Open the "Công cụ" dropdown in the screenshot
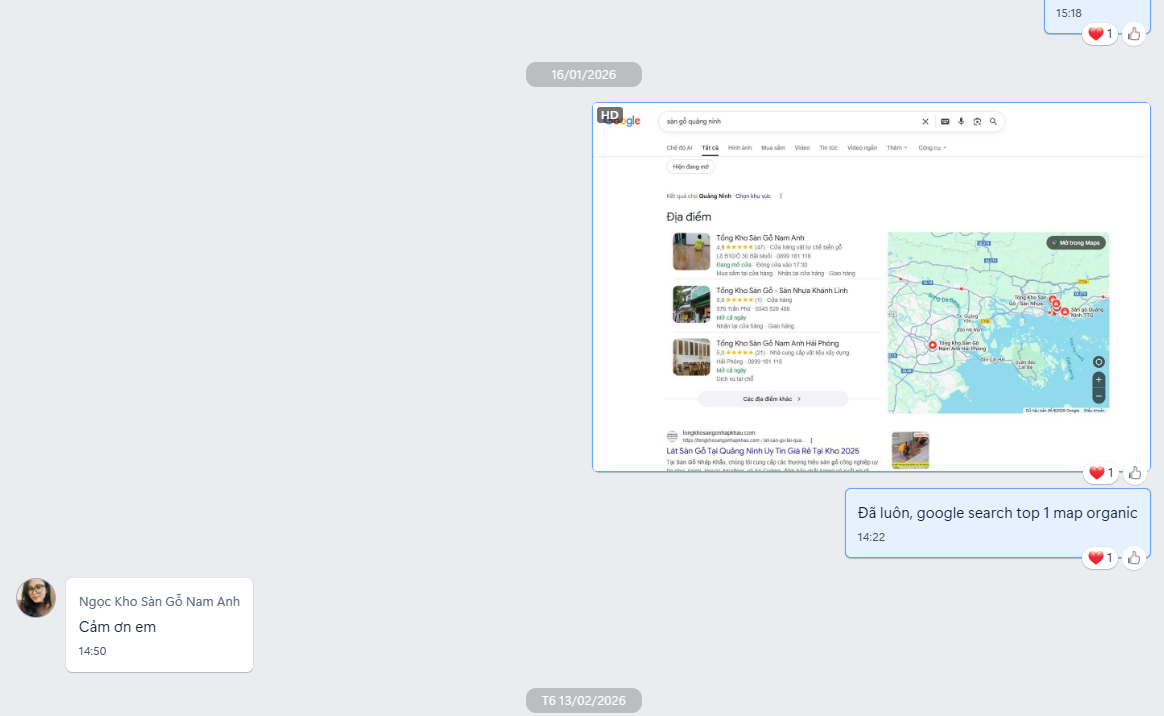This screenshot has width=1164, height=716. point(931,148)
